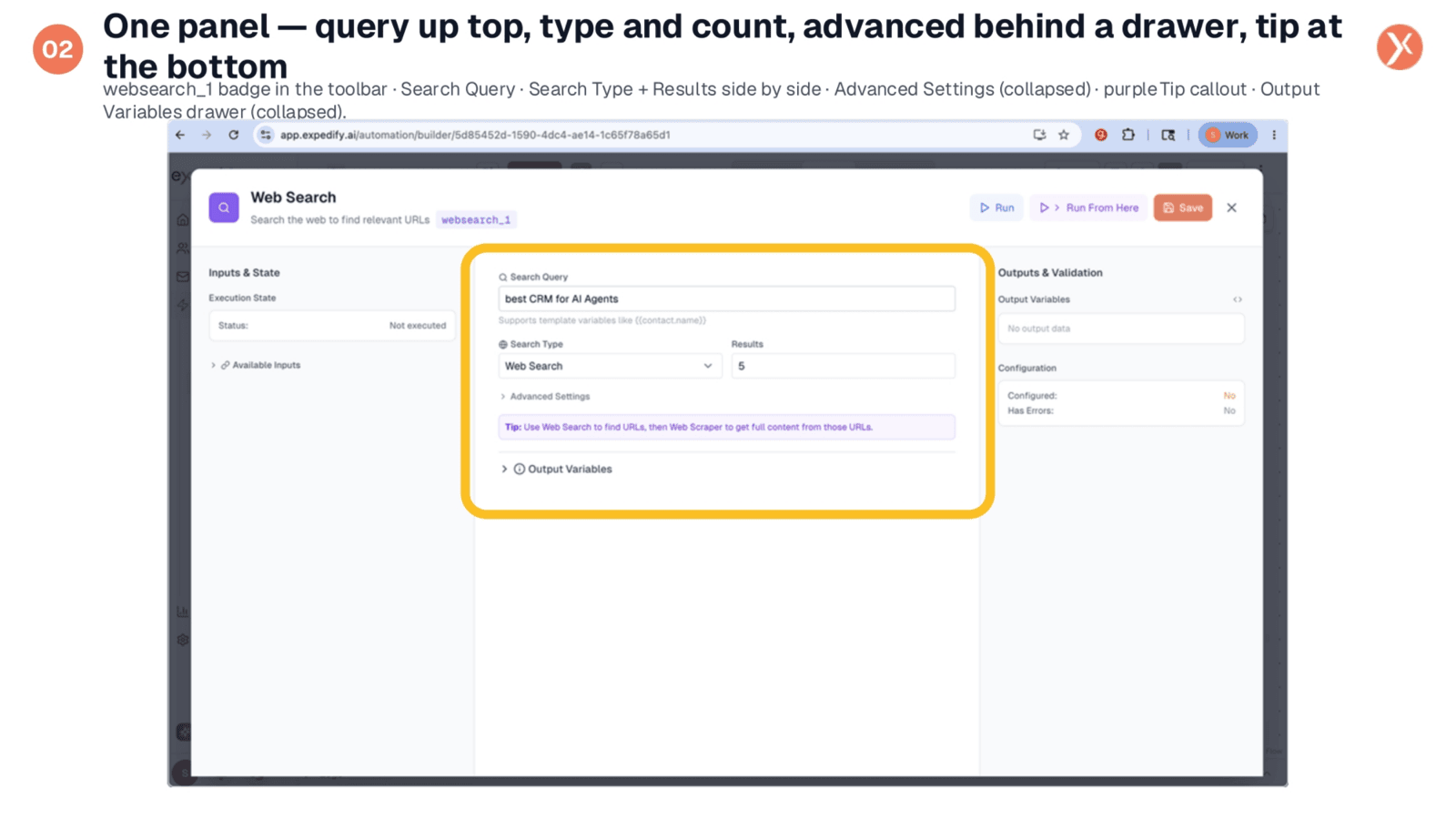Open the browser extensions puzzle icon

point(1128,135)
